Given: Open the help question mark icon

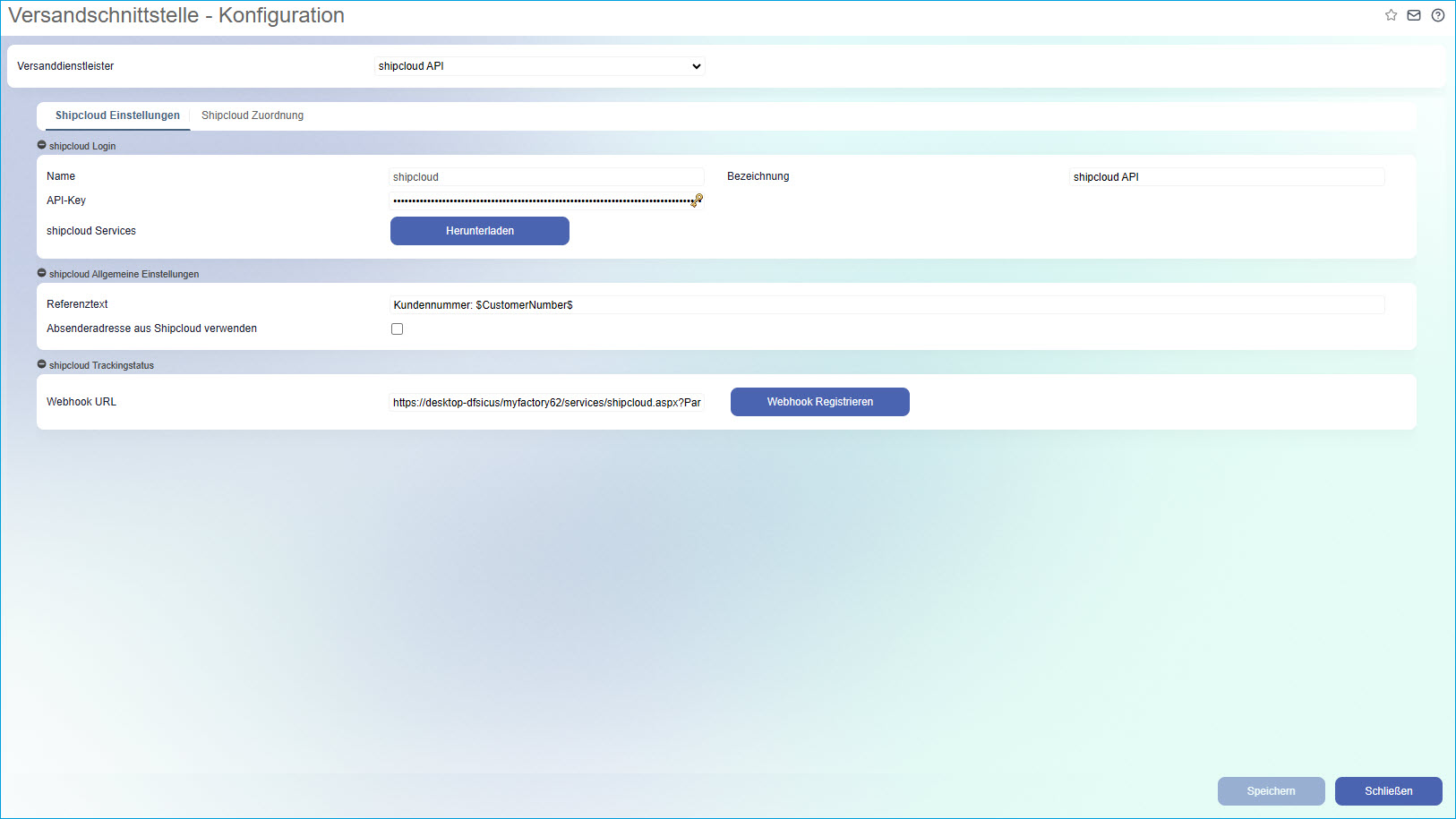Looking at the screenshot, I should pos(1438,15).
